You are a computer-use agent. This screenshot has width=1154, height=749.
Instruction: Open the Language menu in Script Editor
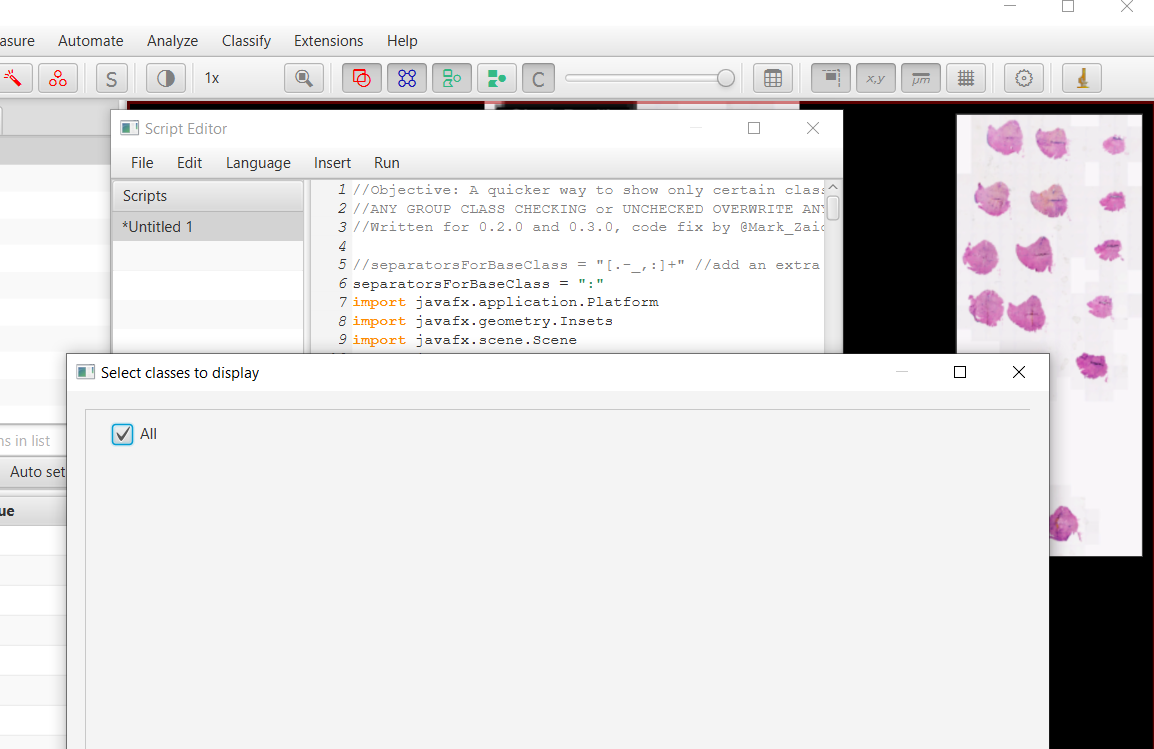[258, 162]
